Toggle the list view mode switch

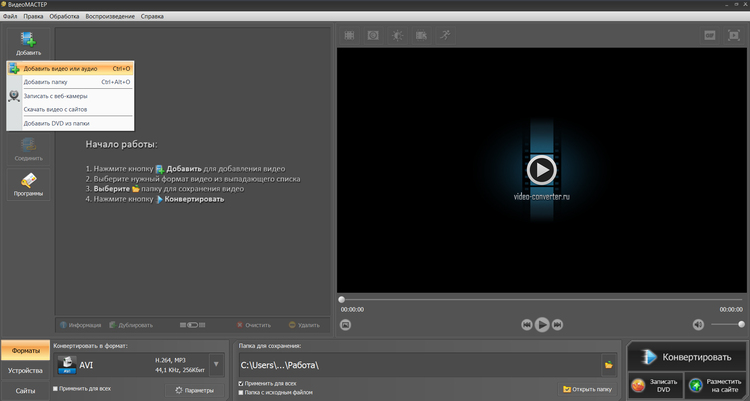coord(192,325)
